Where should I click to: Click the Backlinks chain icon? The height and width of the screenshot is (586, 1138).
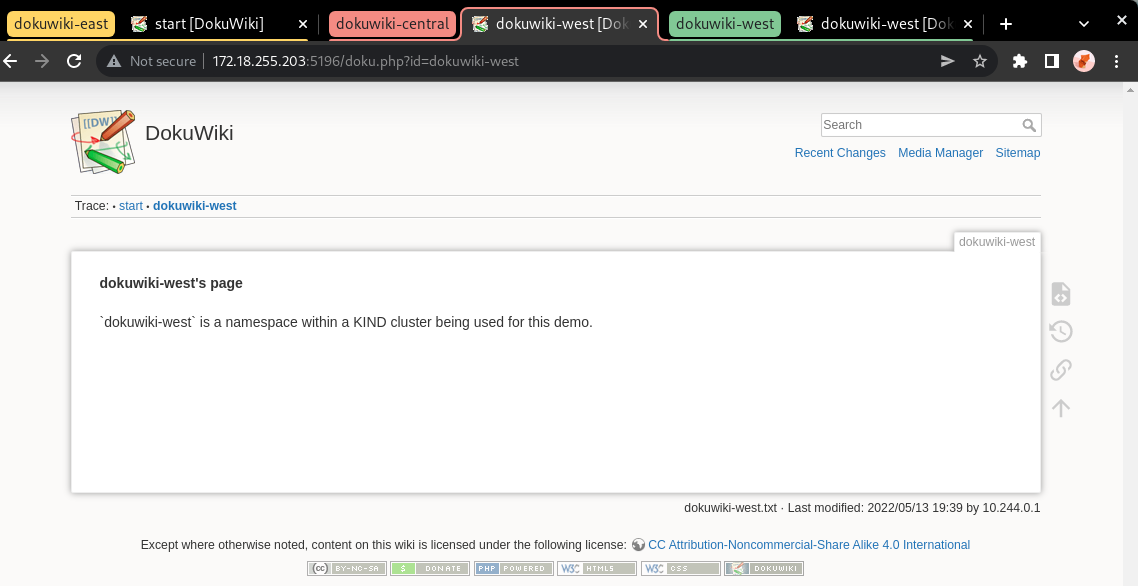[1061, 370]
